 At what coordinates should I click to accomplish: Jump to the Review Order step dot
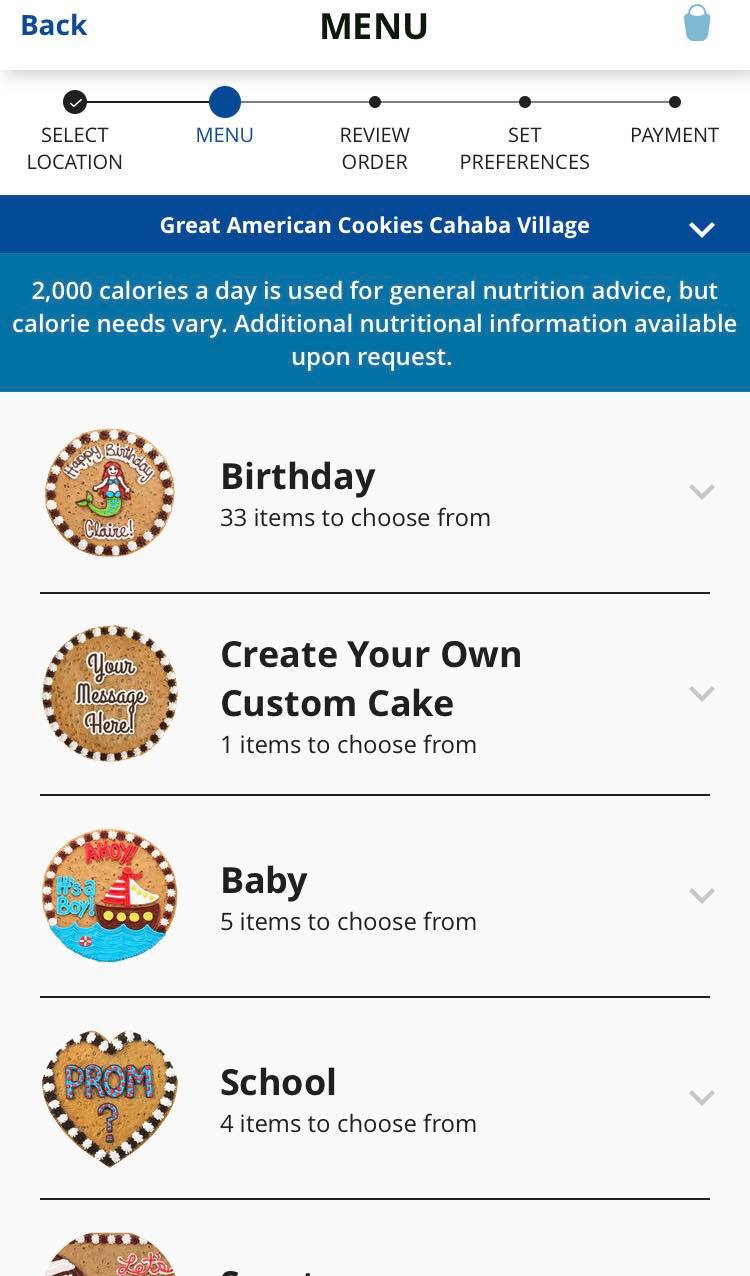pos(375,102)
